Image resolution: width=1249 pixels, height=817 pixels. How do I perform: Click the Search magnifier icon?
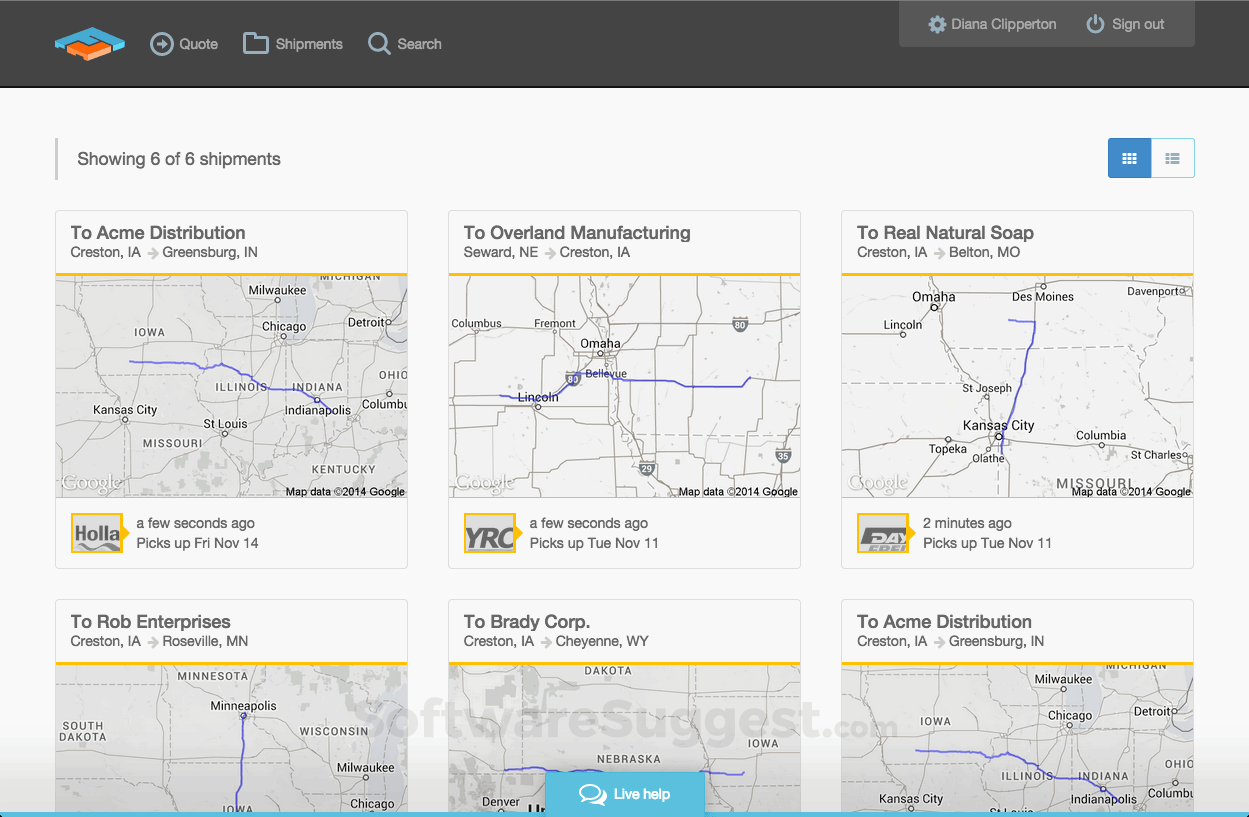click(x=378, y=43)
